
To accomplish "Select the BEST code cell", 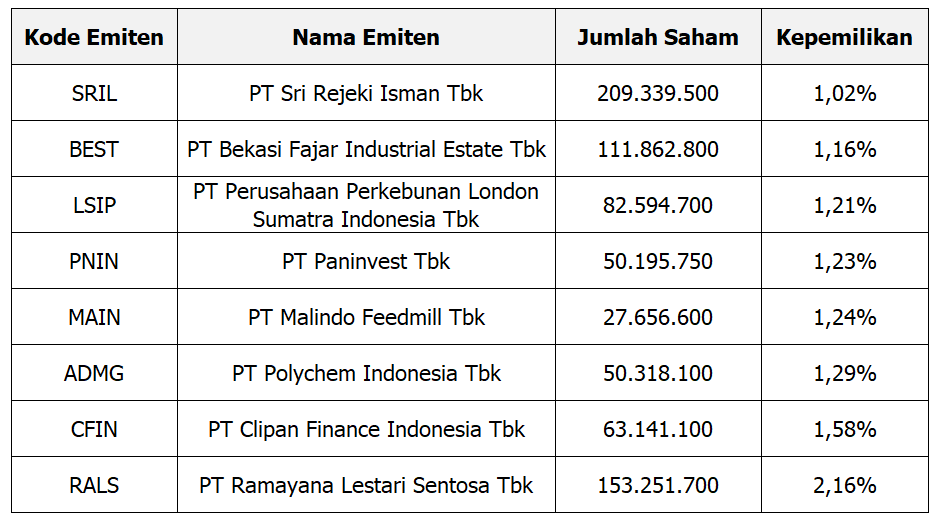I will pyautogui.click(x=94, y=150).
